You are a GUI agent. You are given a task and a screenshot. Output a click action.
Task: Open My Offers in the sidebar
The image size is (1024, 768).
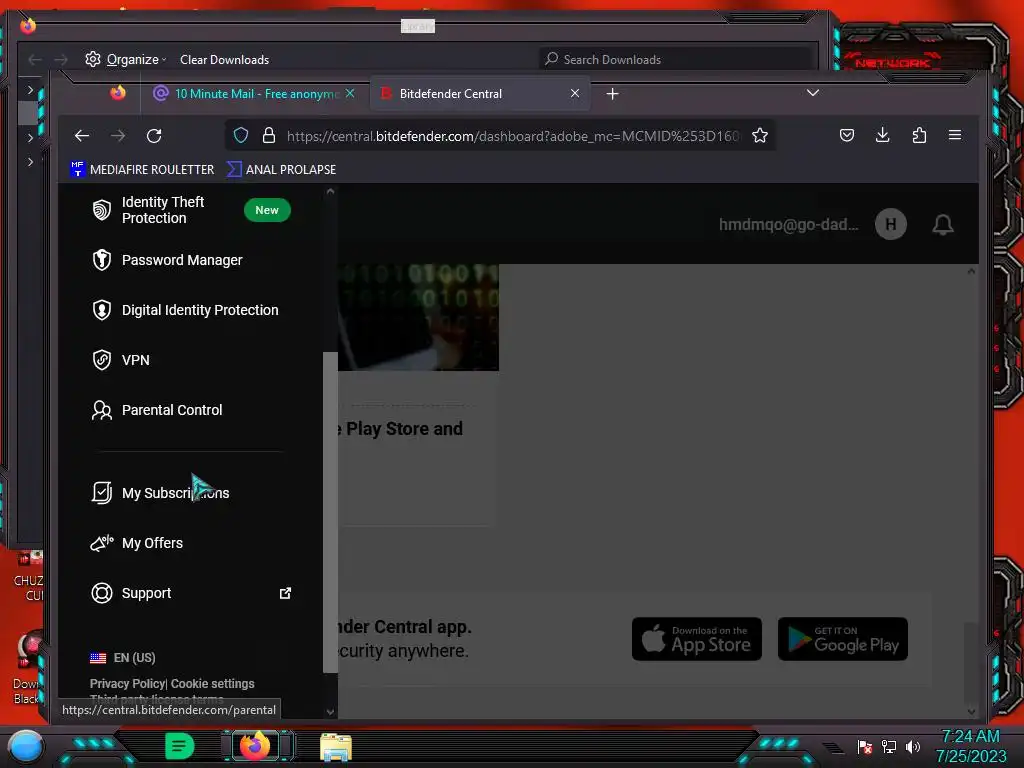point(152,543)
